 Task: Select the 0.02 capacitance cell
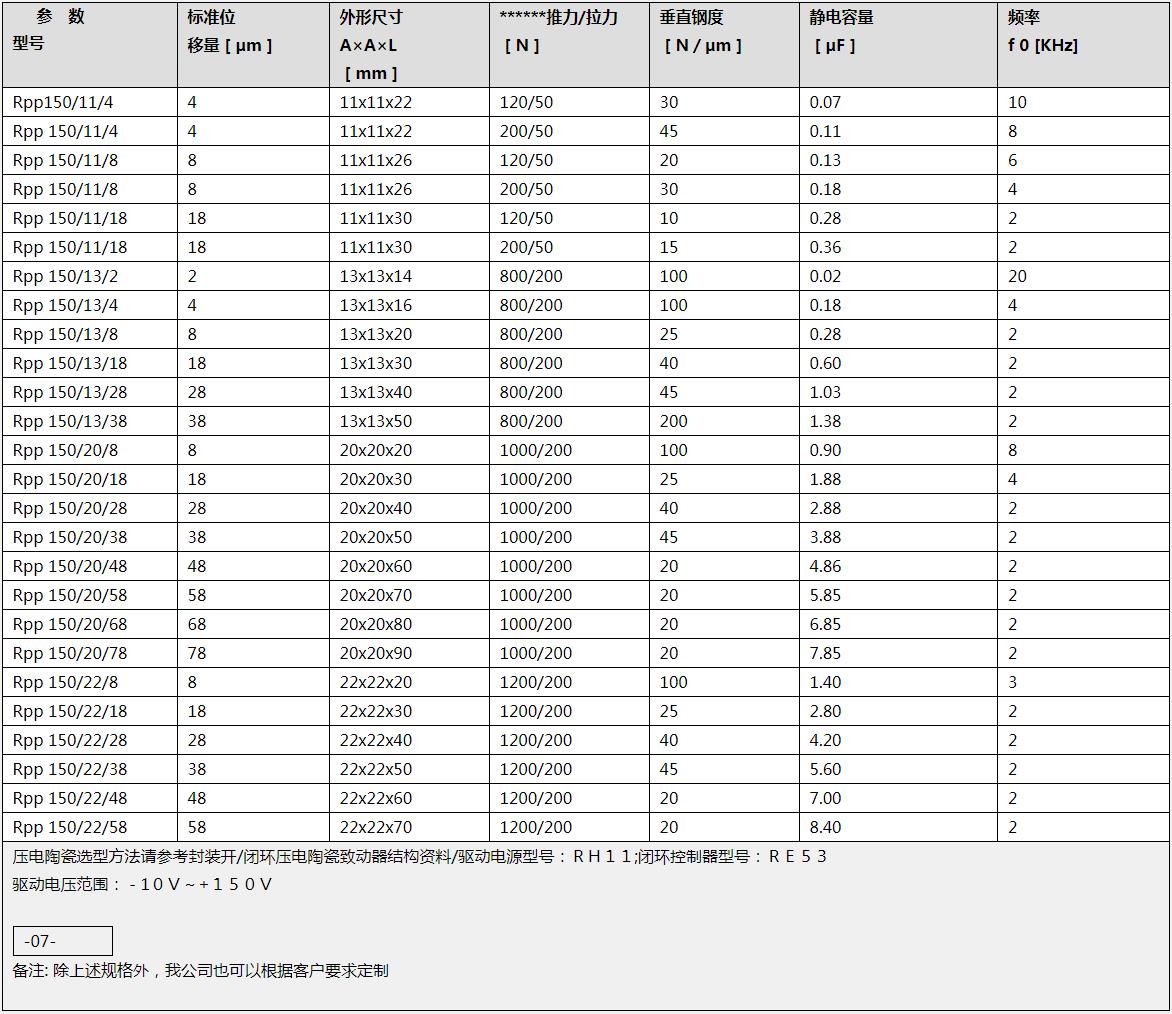[x=825, y=276]
